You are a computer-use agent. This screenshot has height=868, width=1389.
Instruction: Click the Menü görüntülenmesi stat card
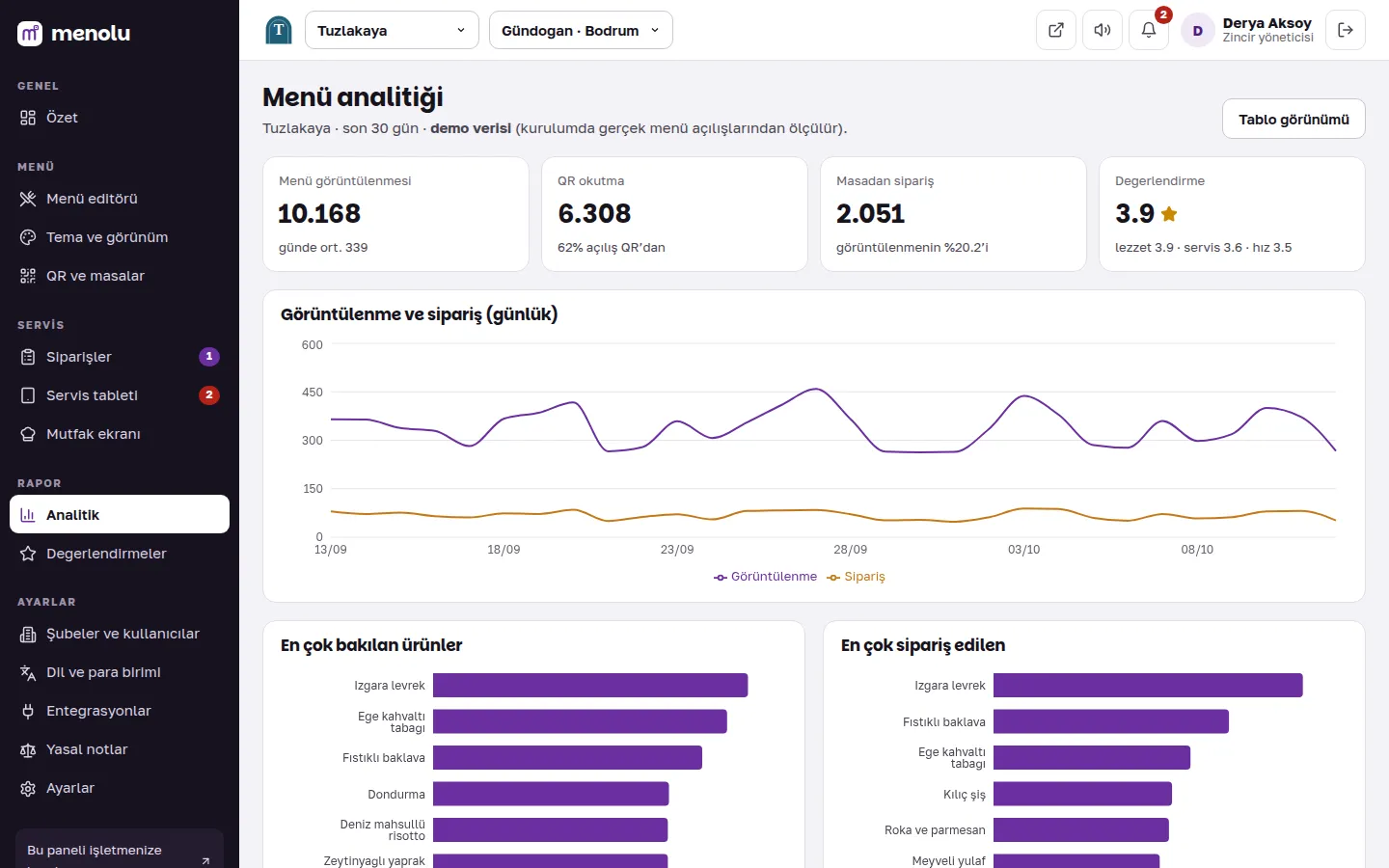(x=395, y=214)
